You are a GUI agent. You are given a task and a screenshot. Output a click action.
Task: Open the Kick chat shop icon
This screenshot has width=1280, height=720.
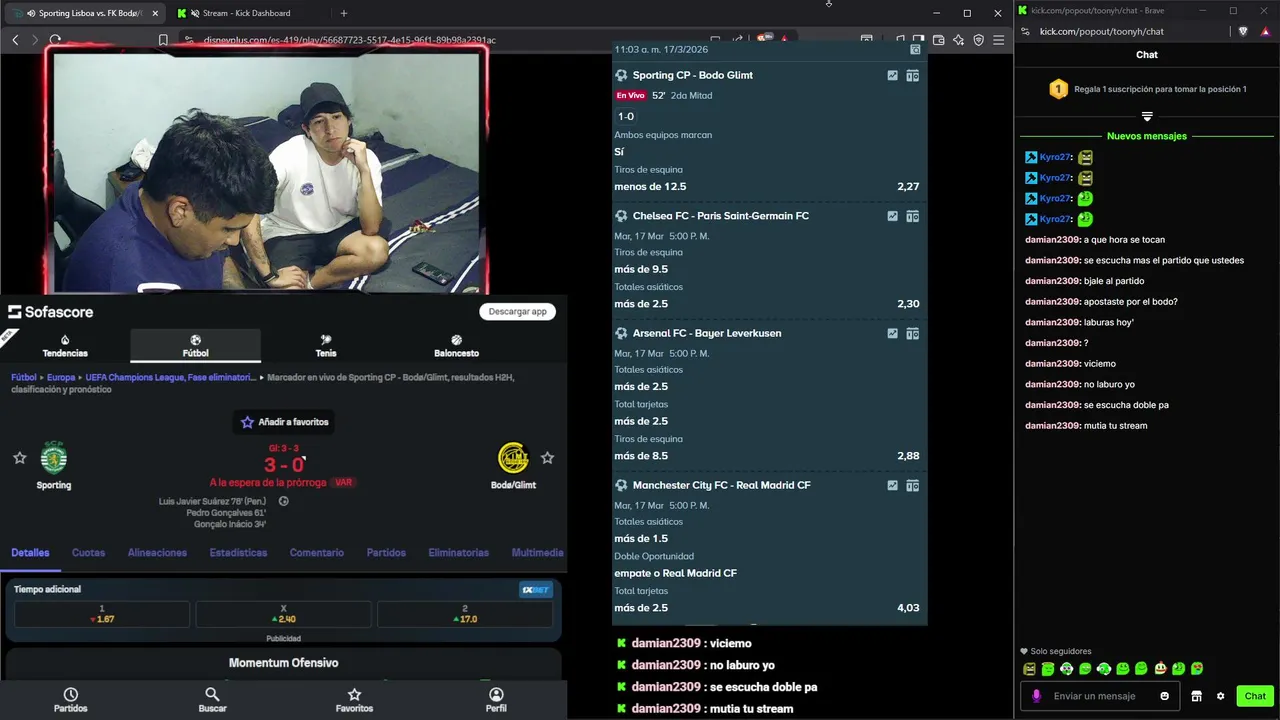click(1196, 696)
